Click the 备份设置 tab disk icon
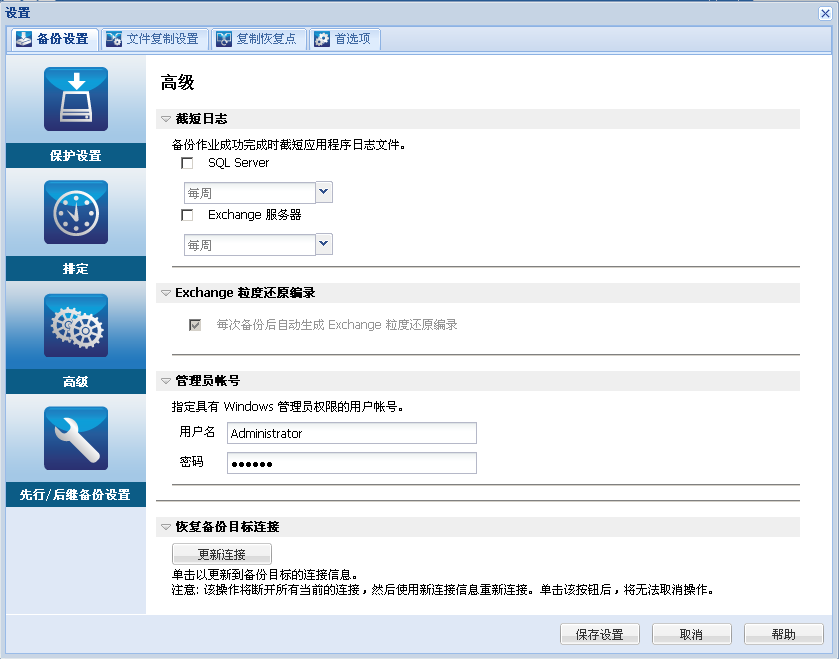This screenshot has width=839, height=659. (23, 39)
